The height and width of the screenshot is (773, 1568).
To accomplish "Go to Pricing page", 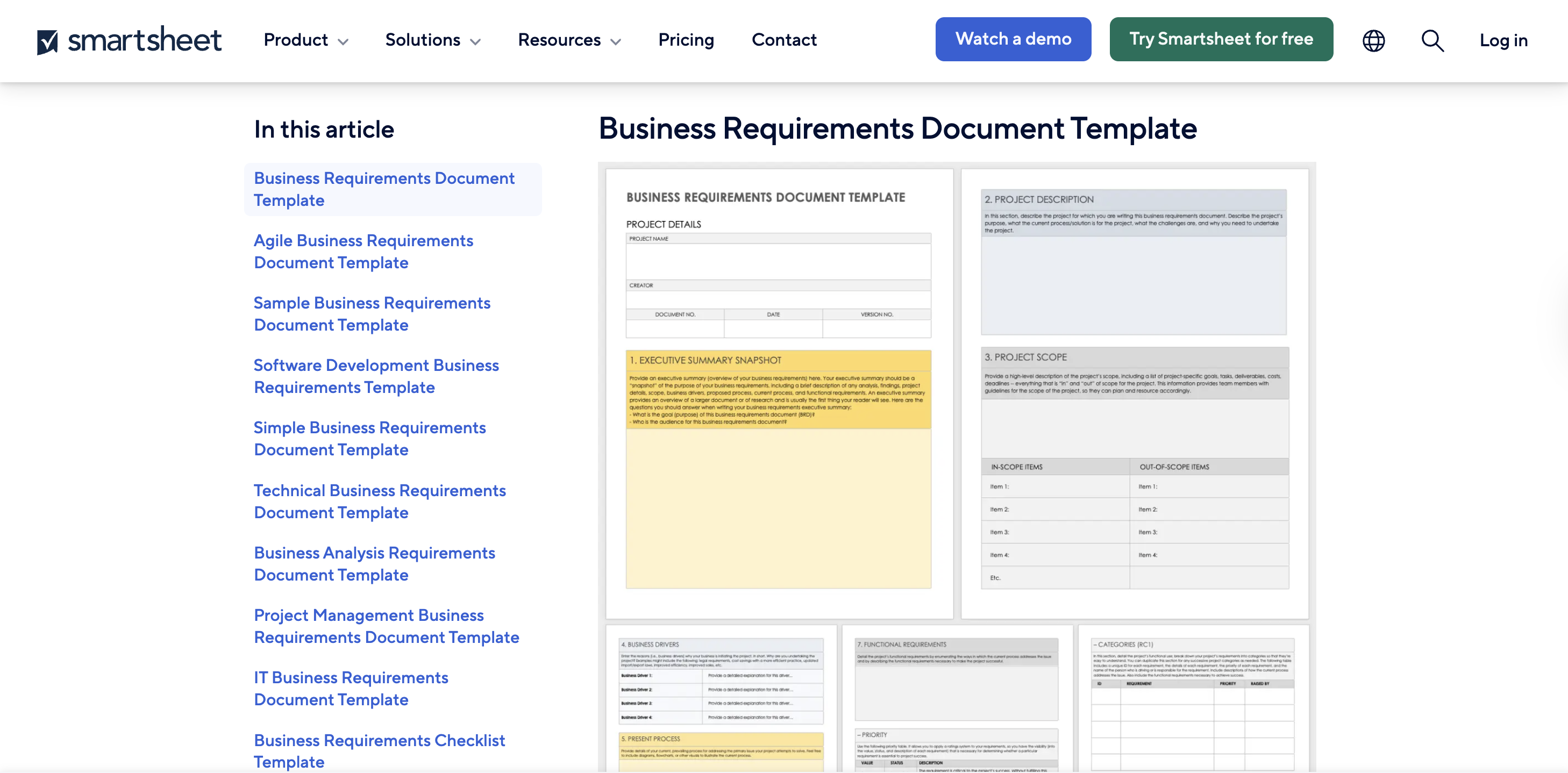I will [686, 40].
